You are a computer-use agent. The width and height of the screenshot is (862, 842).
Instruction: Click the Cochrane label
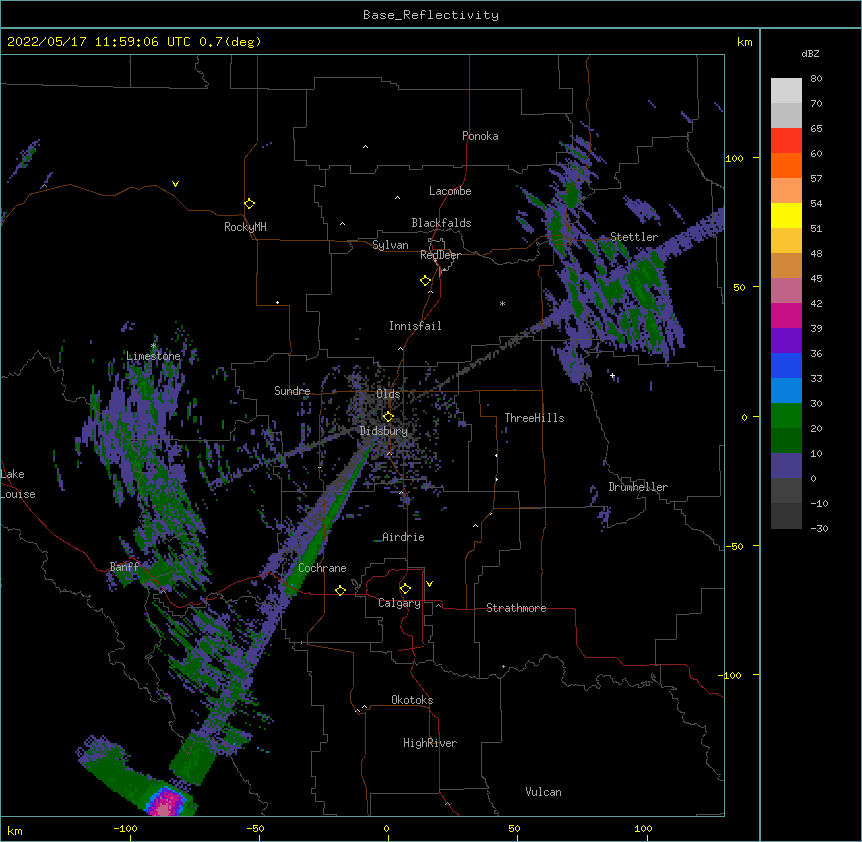[322, 568]
